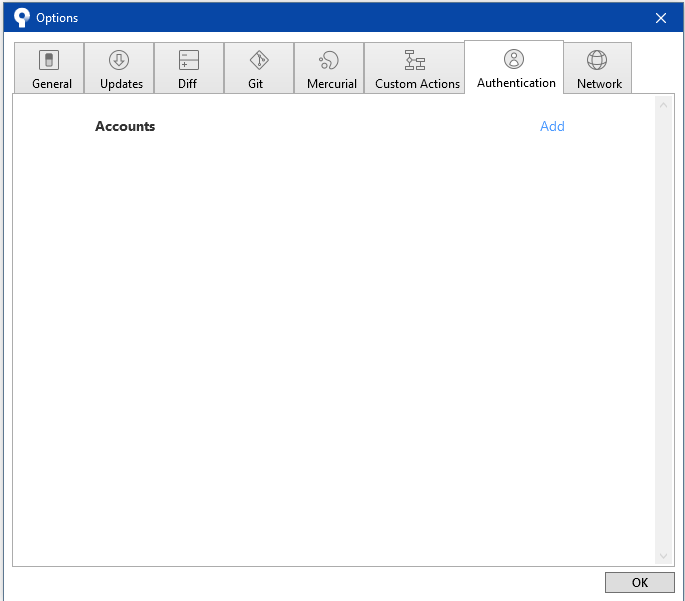The height and width of the screenshot is (601, 685).
Task: Click the Authentication person icon
Action: [514, 59]
